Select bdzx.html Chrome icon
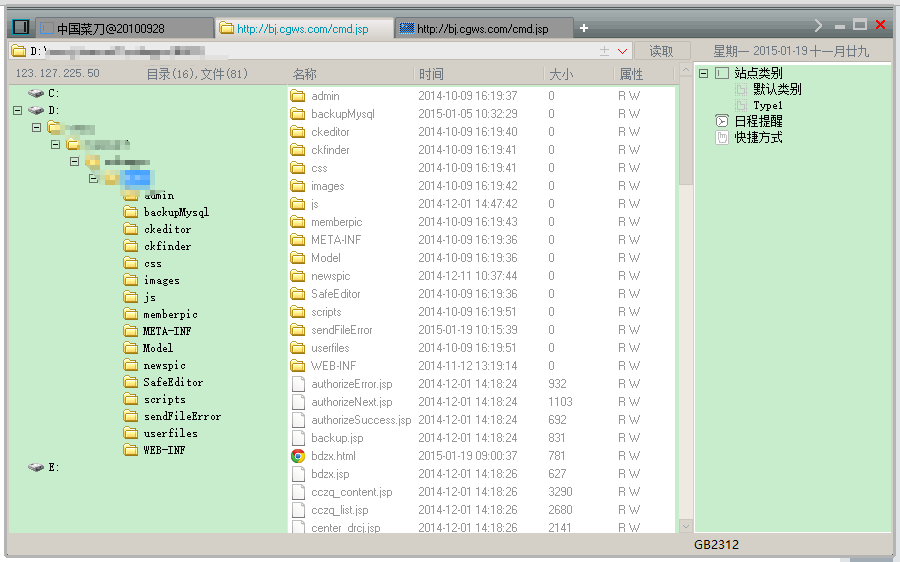 click(298, 456)
